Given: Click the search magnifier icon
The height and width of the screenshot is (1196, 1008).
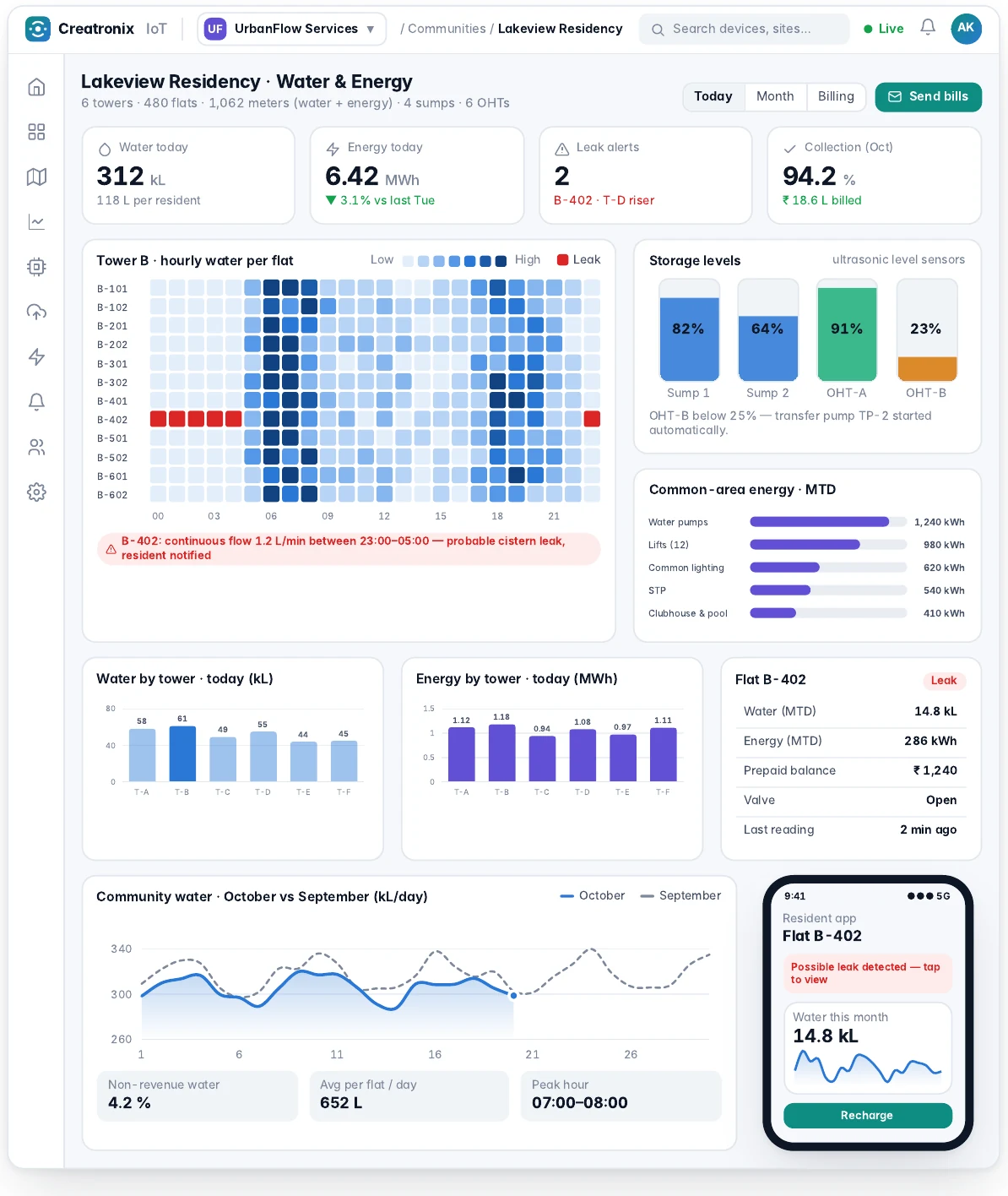Looking at the screenshot, I should [x=658, y=30].
